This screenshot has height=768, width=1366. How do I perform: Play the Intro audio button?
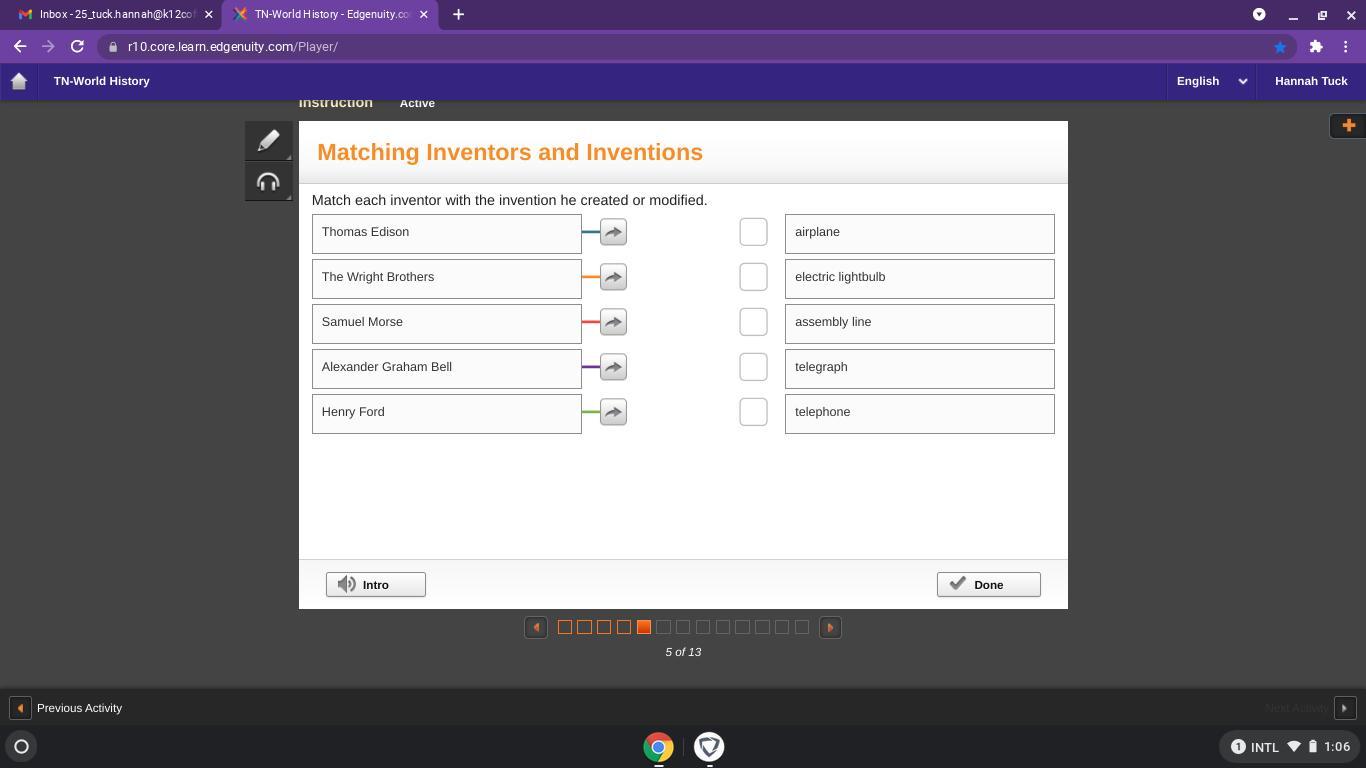coord(376,585)
